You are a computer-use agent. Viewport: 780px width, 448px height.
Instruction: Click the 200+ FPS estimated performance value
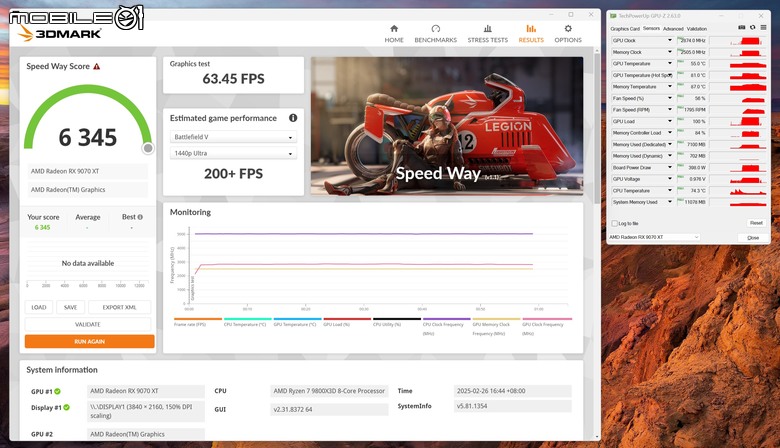pos(233,174)
